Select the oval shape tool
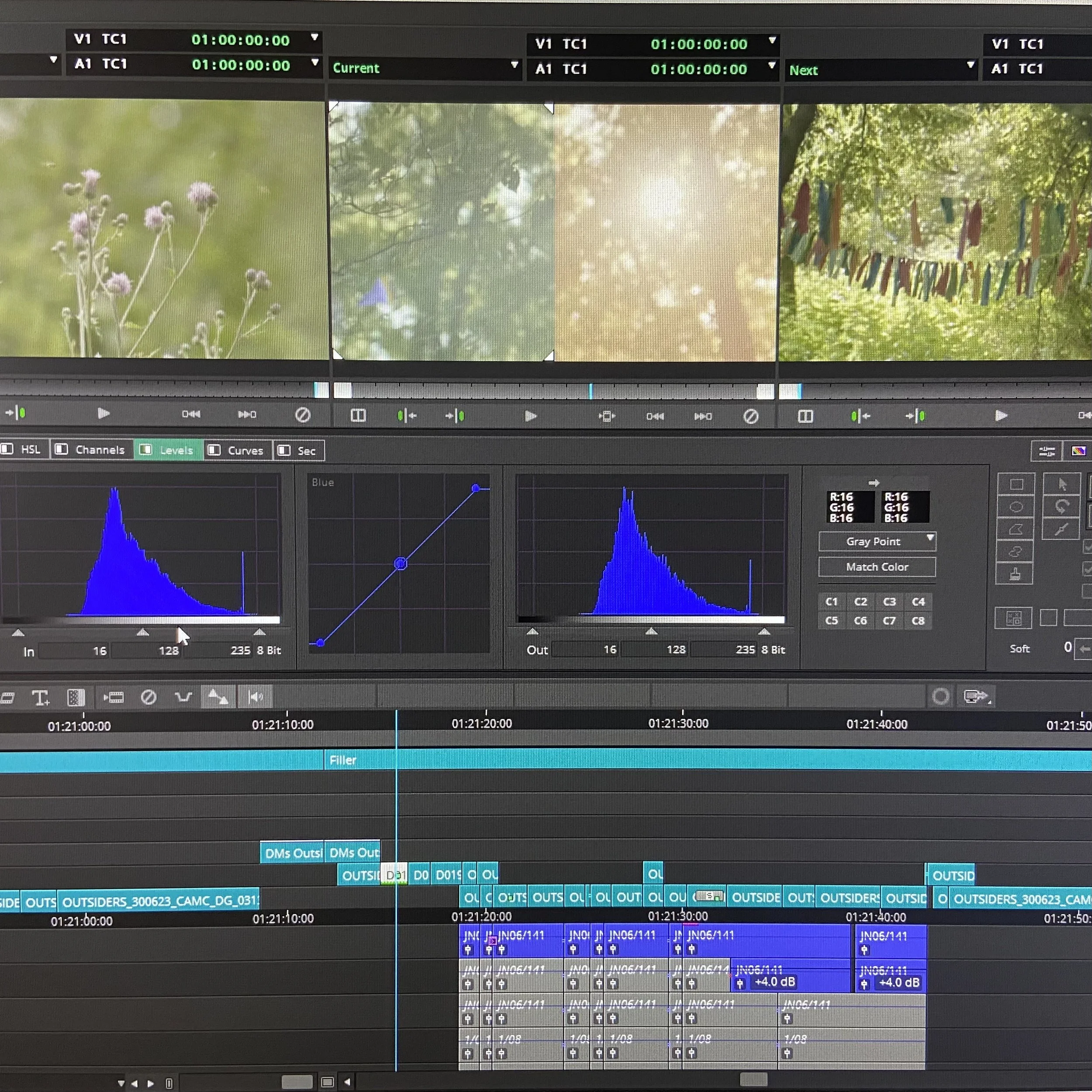Screen dimensions: 1092x1092 click(x=1016, y=507)
